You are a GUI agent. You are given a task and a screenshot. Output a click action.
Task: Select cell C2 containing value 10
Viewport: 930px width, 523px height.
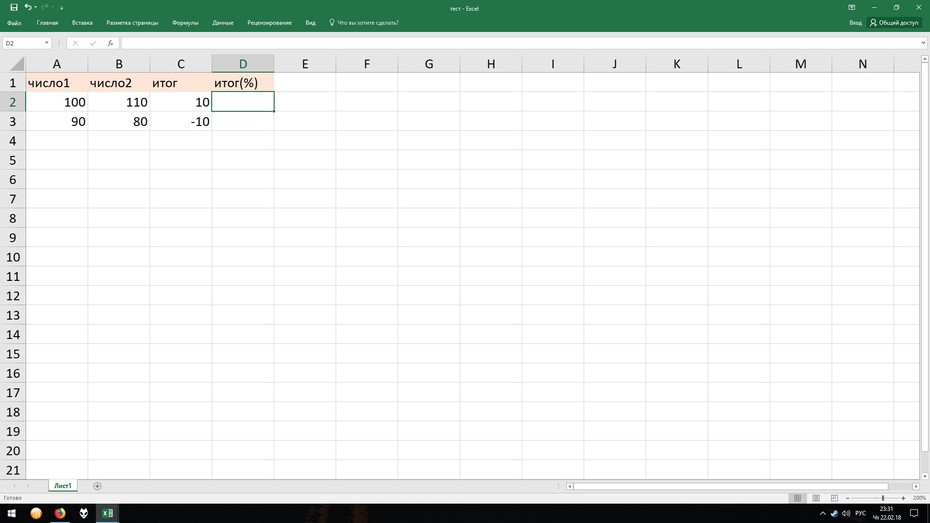pos(181,102)
